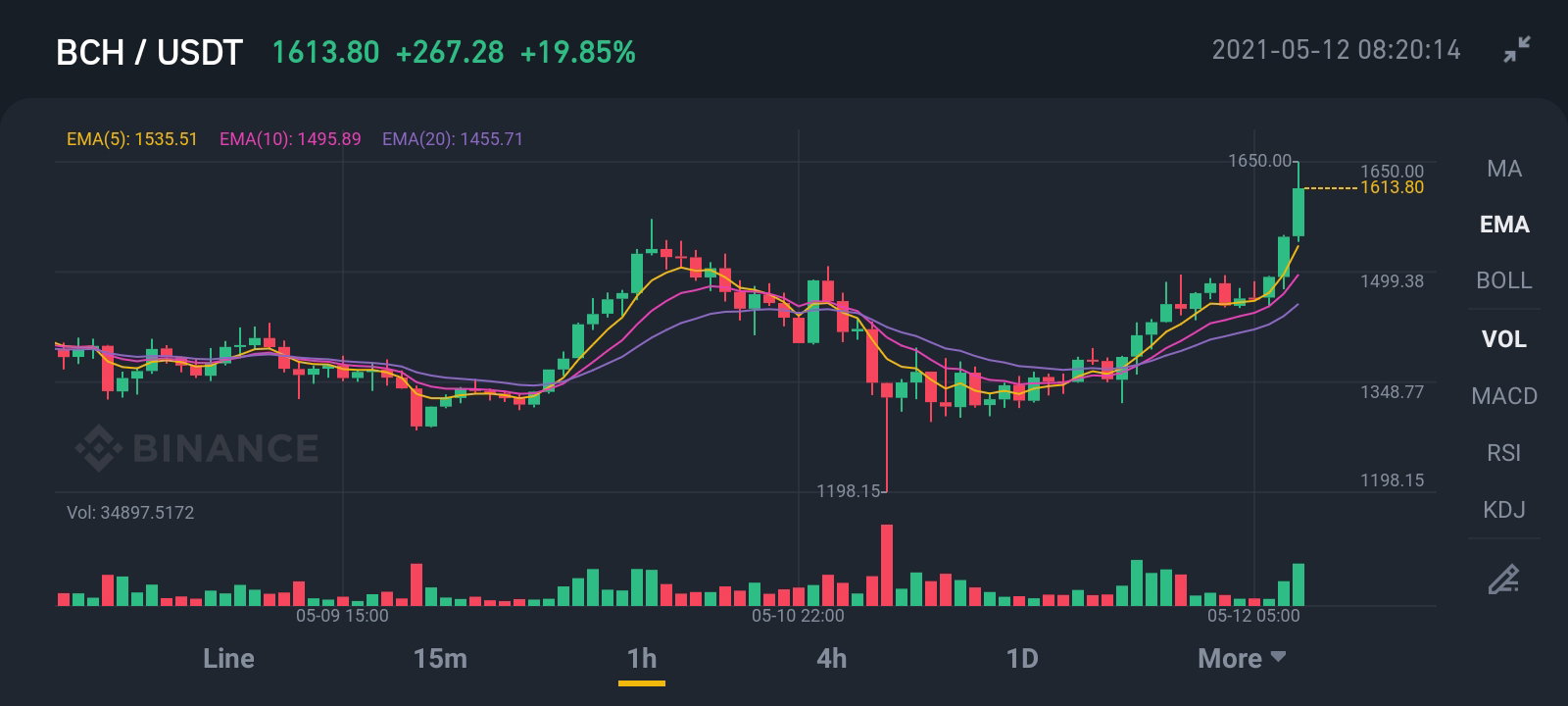
Task: Select the 1D timeframe tab
Action: tap(1022, 659)
